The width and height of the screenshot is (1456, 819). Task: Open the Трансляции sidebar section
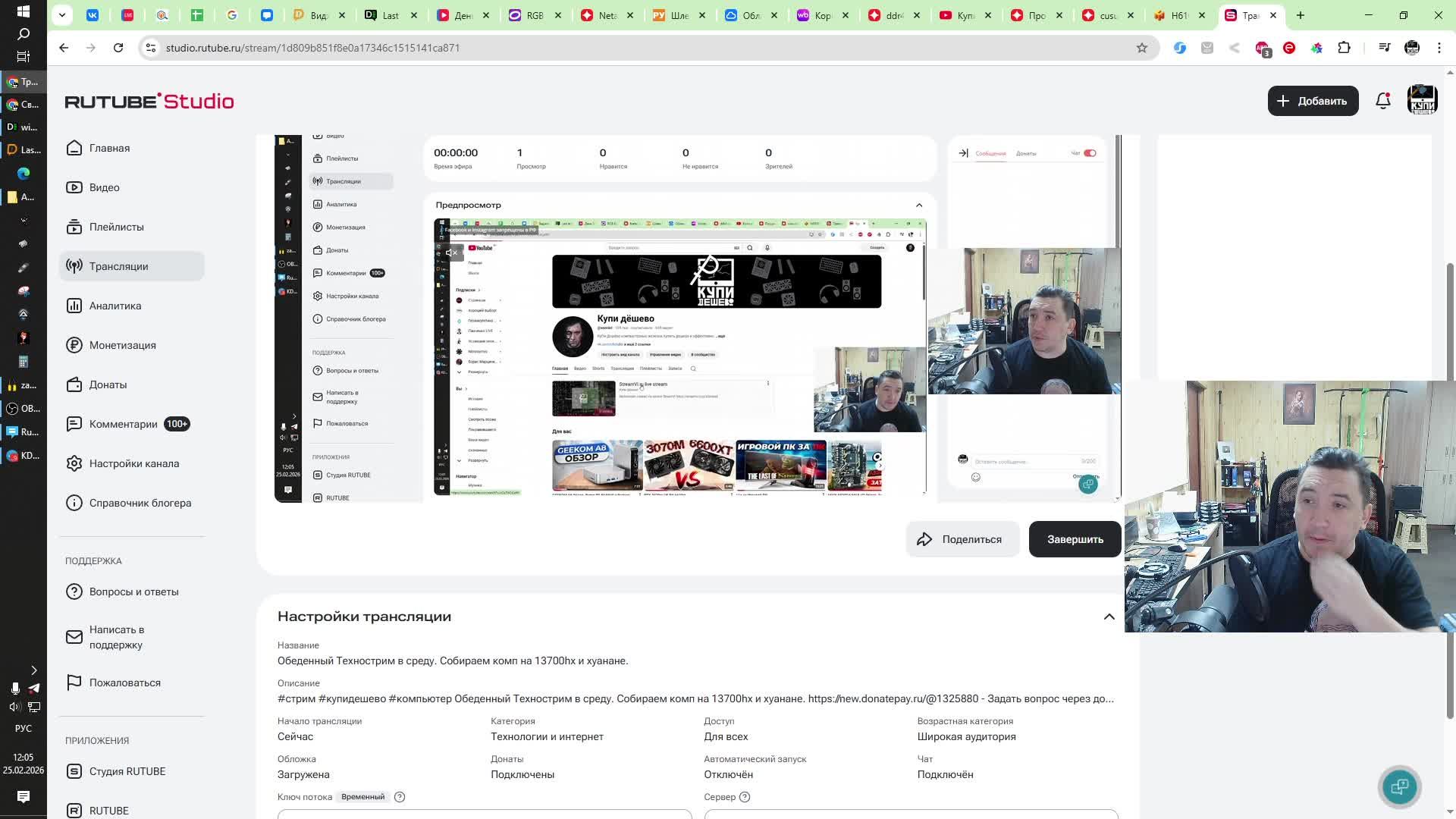[119, 266]
